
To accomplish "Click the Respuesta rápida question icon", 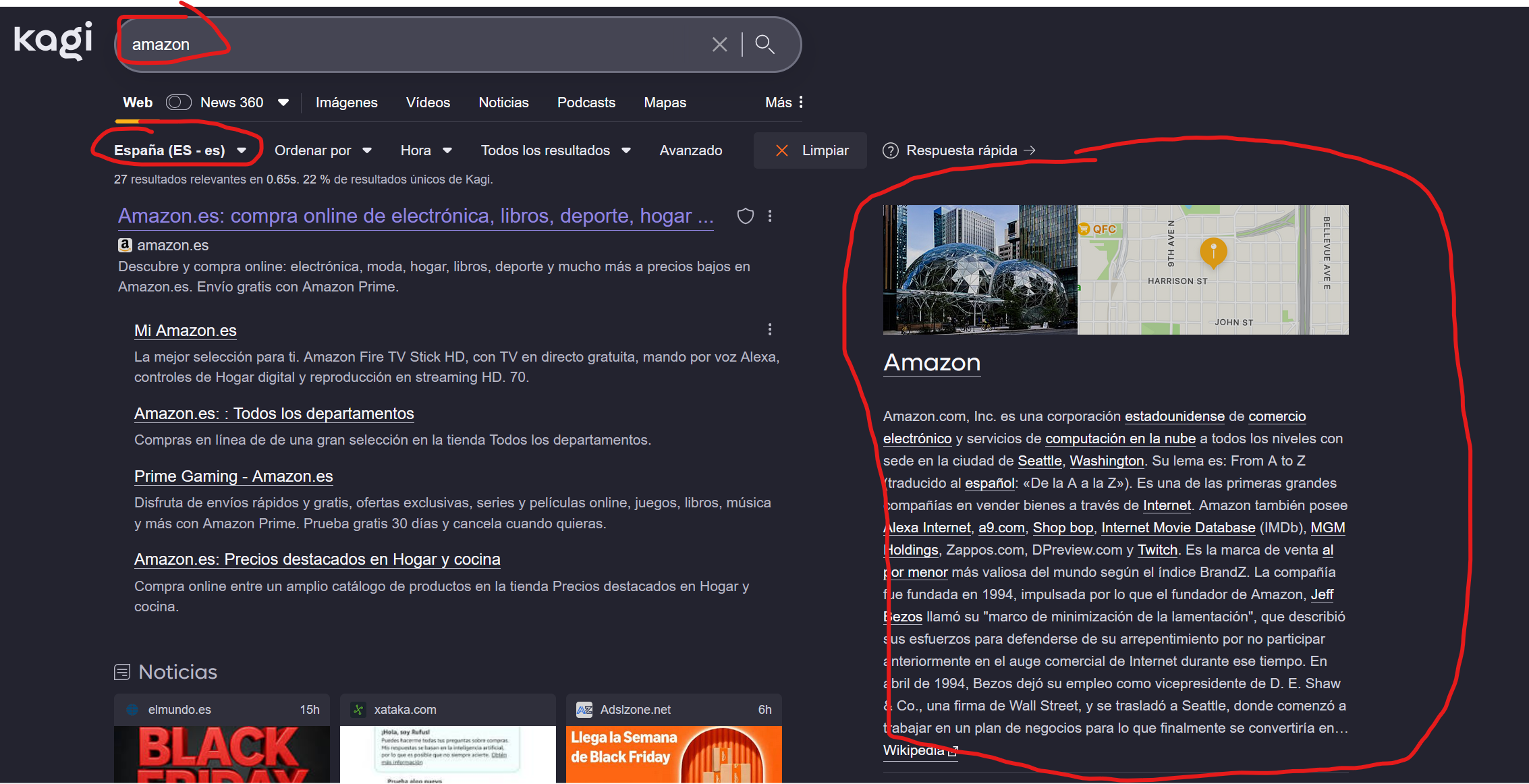I will tap(891, 150).
